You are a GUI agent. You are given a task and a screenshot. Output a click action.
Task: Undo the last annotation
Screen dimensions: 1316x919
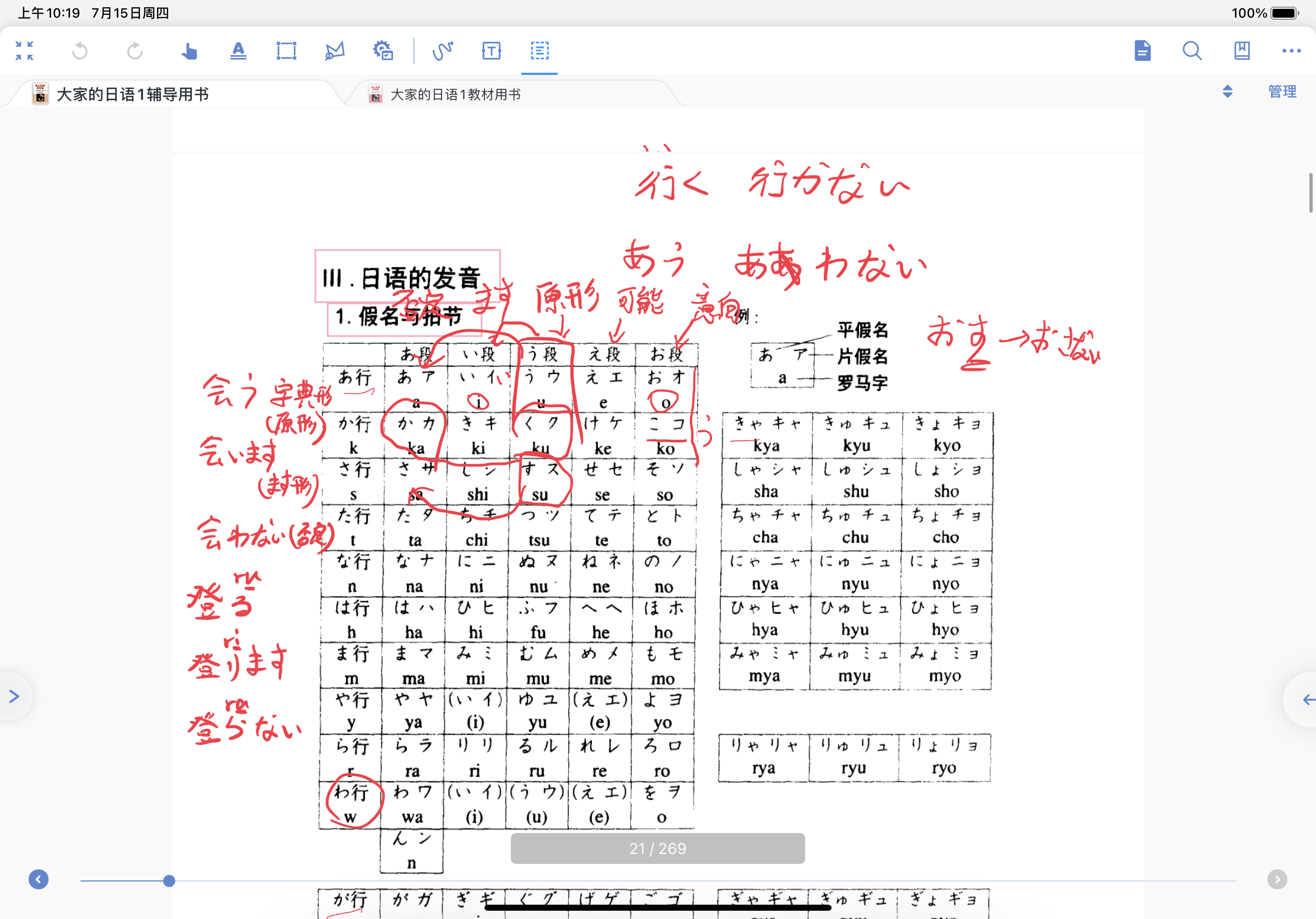pos(80,51)
